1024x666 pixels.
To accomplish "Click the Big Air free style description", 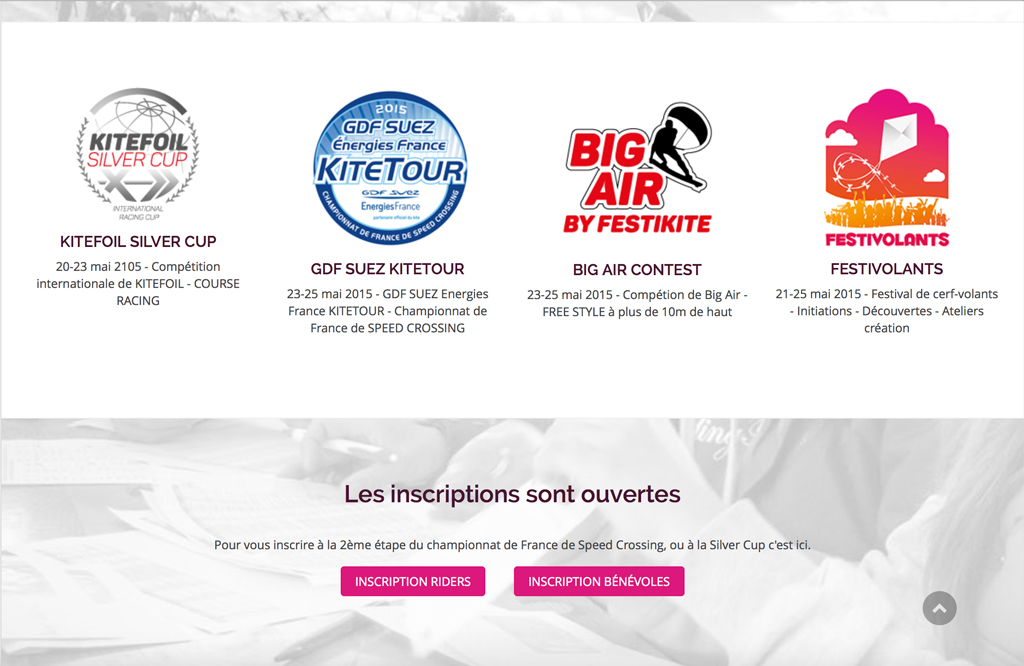I will coord(637,303).
